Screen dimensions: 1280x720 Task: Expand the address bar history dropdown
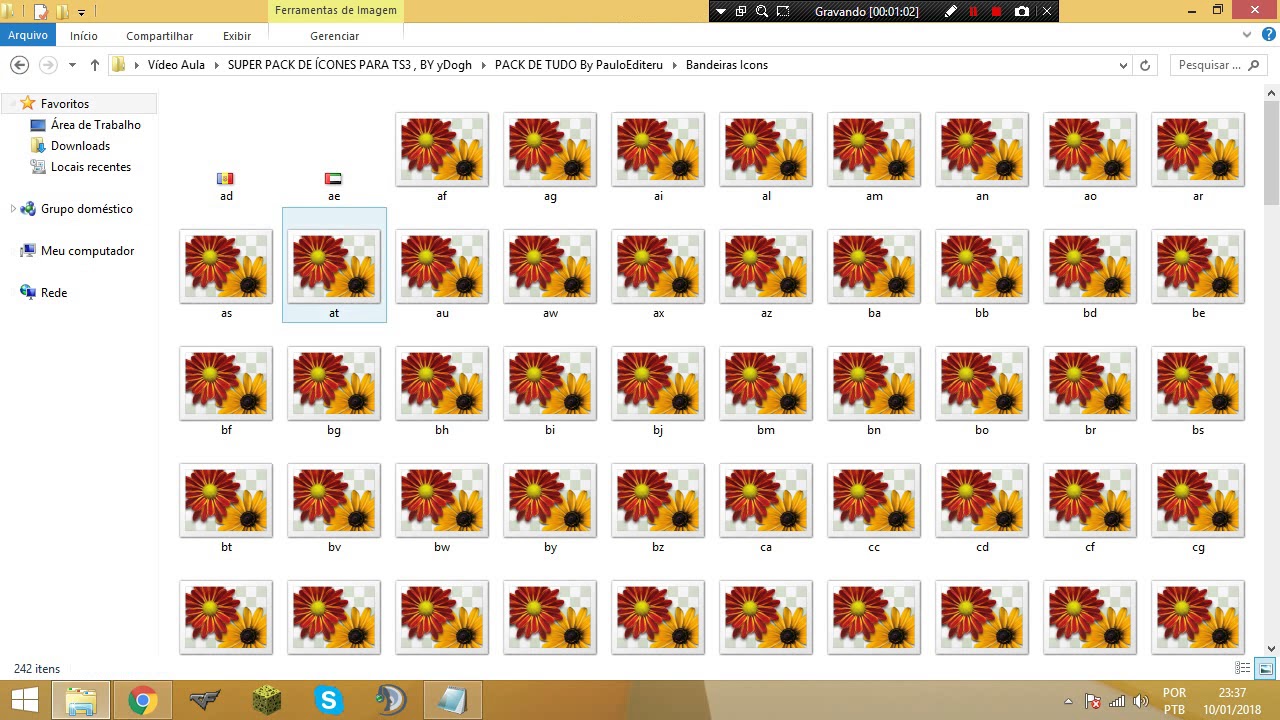(x=1122, y=64)
